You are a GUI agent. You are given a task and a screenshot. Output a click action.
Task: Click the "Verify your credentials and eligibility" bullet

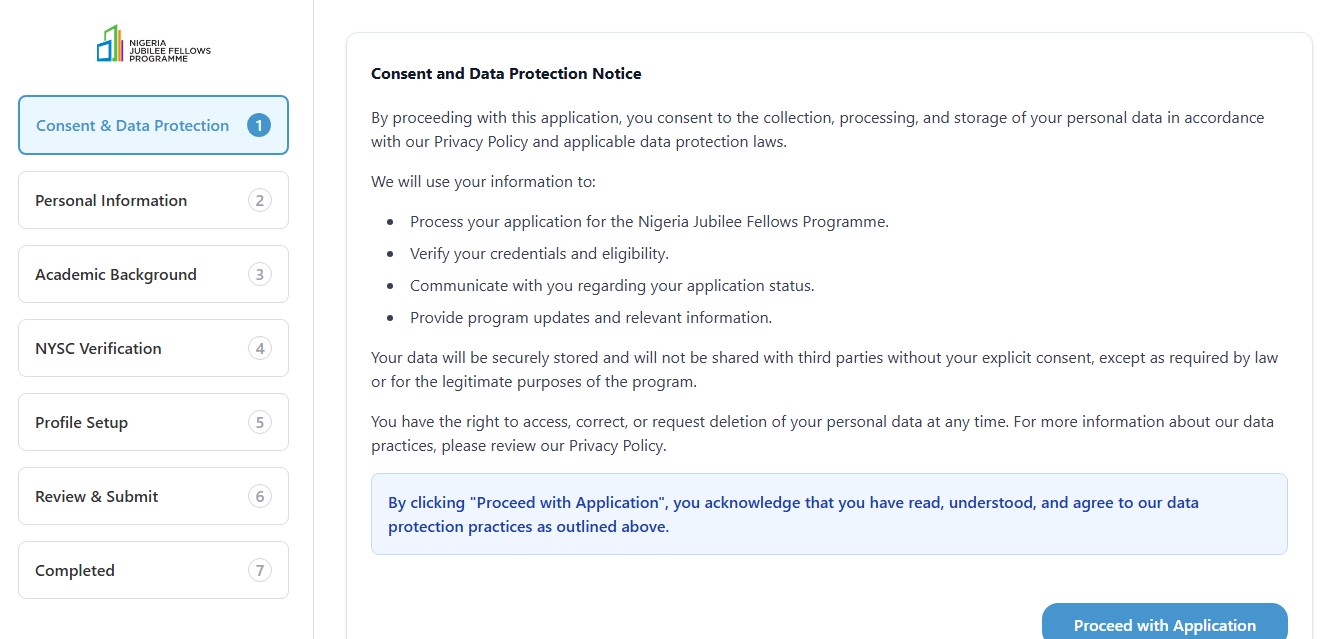539,254
